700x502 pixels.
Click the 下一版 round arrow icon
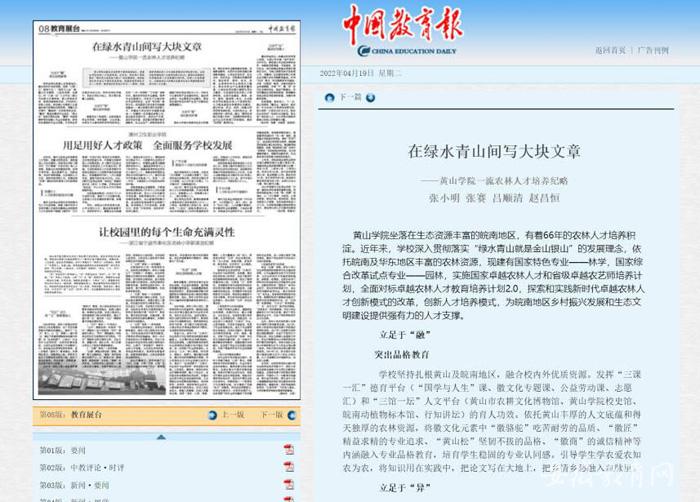point(292,415)
